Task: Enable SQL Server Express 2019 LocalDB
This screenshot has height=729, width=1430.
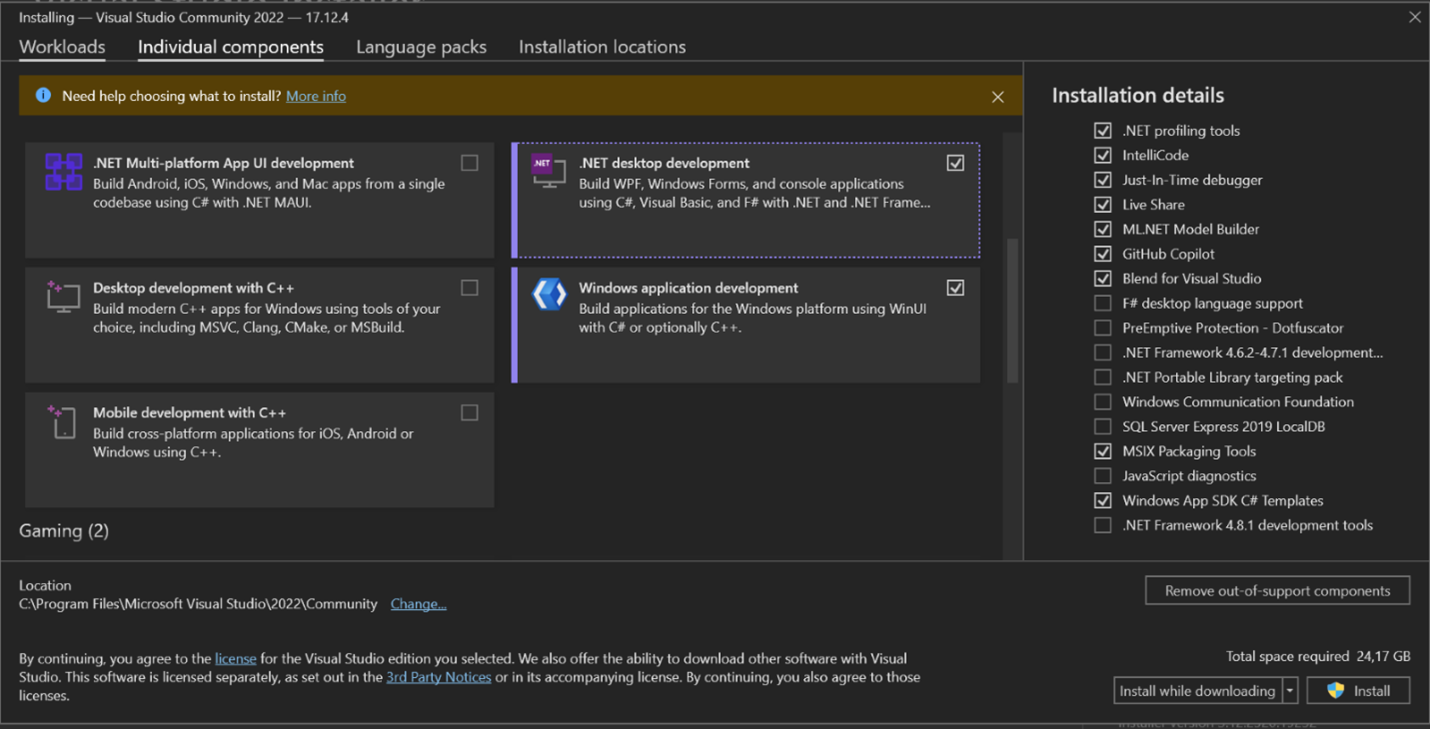Action: pos(1102,426)
